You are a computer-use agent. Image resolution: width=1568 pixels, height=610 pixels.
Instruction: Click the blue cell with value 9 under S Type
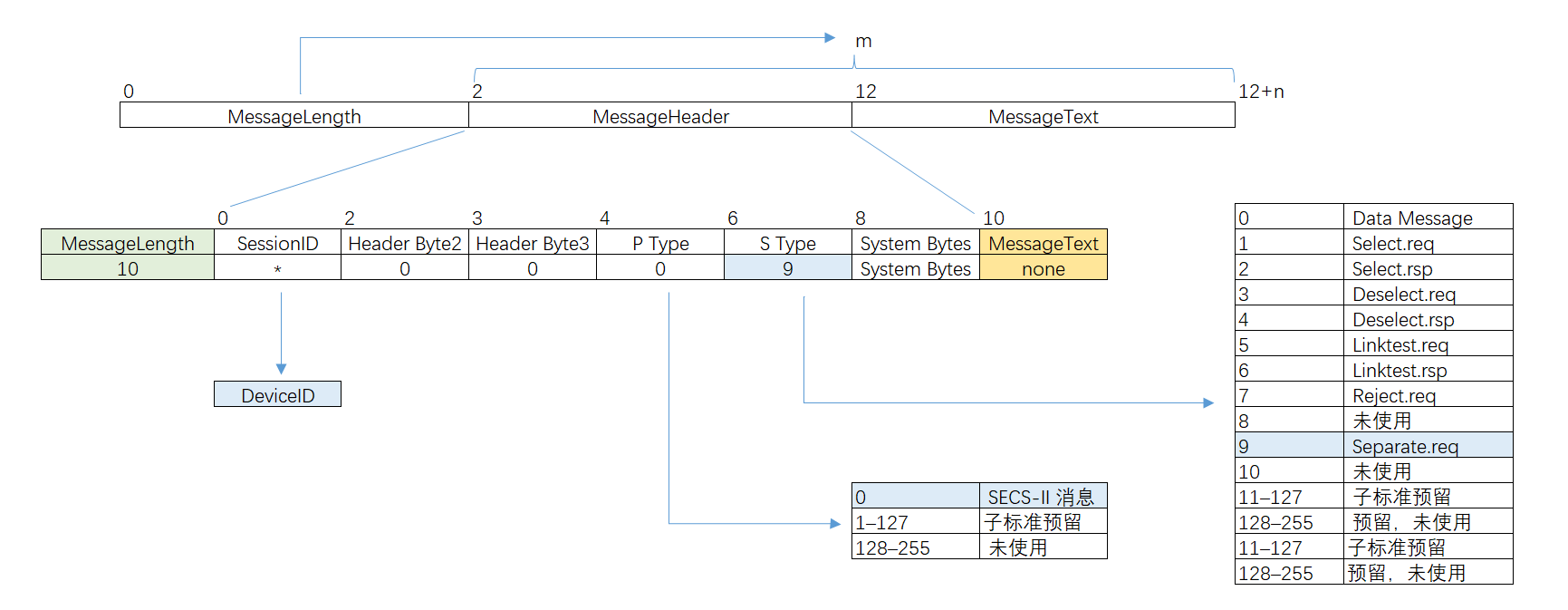787,268
